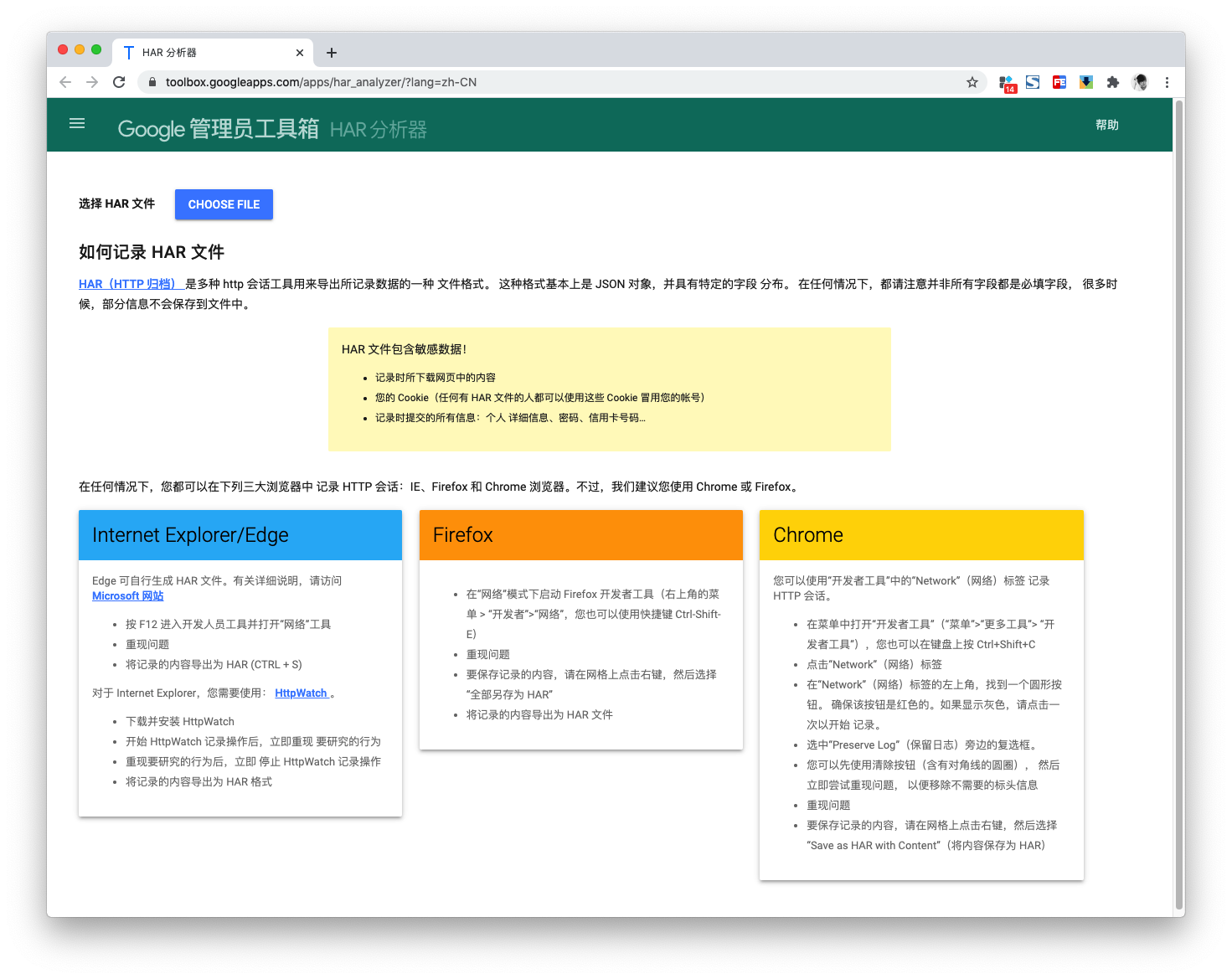Image resolution: width=1232 pixels, height=979 pixels.
Task: Open the HttpWatch link
Action: pos(302,693)
